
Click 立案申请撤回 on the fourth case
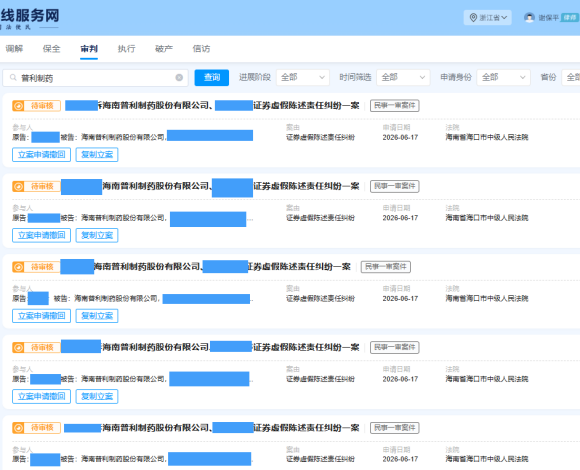point(41,396)
